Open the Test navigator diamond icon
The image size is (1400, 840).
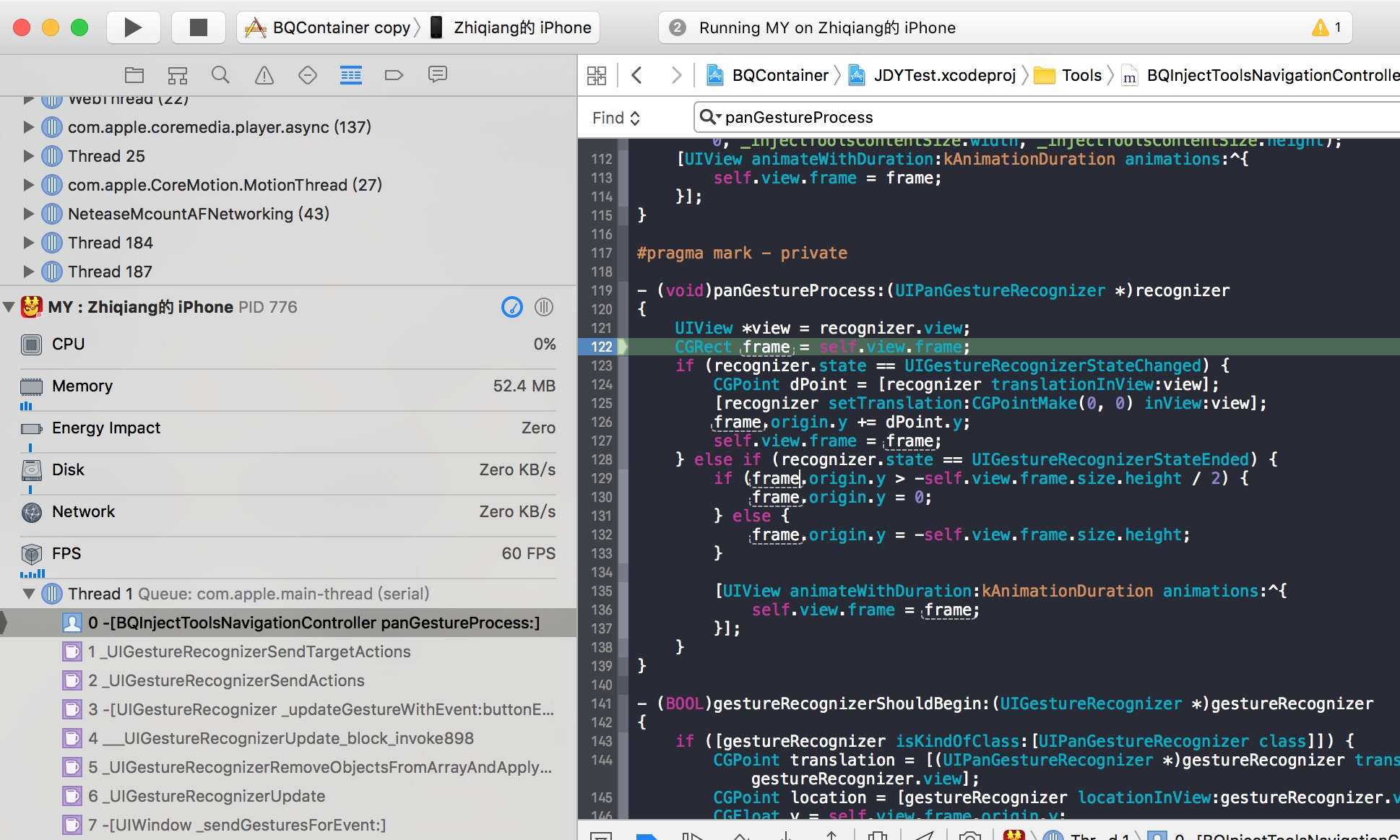pyautogui.click(x=308, y=74)
